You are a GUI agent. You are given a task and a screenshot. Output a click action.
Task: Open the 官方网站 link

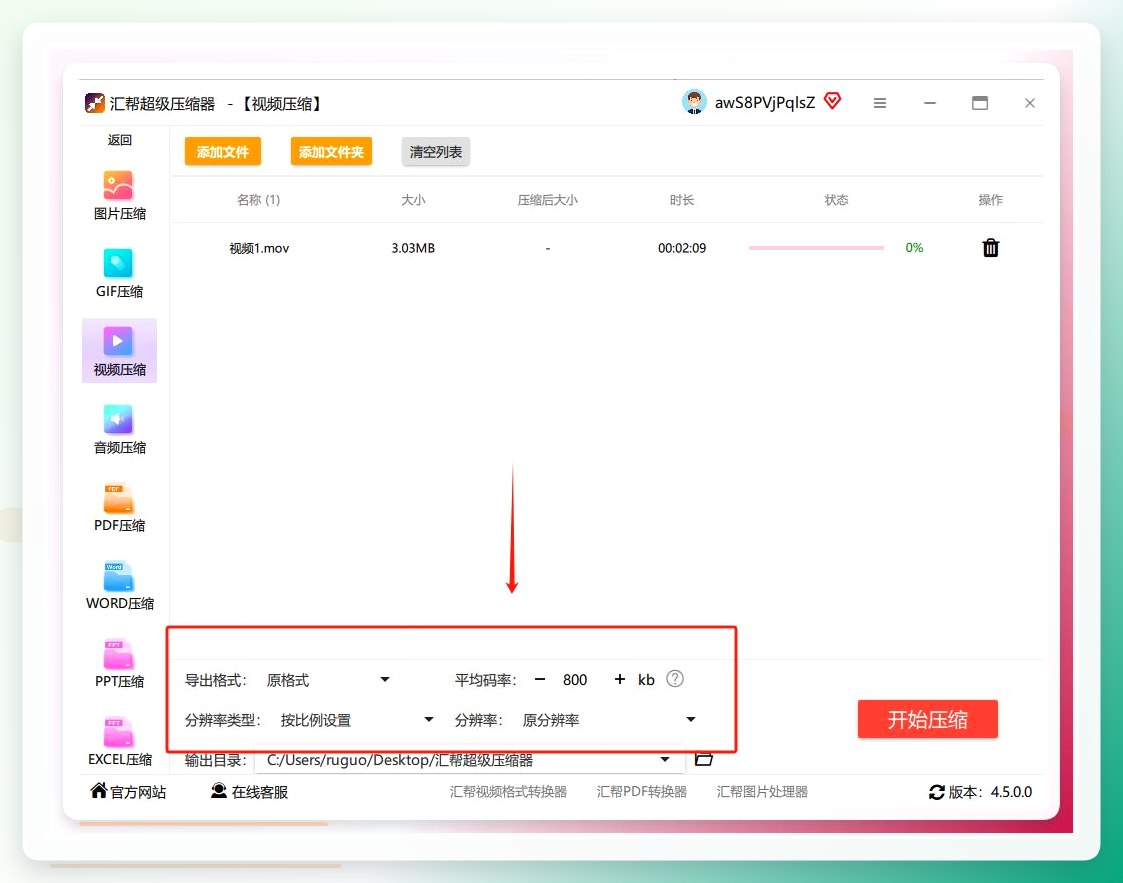[128, 791]
